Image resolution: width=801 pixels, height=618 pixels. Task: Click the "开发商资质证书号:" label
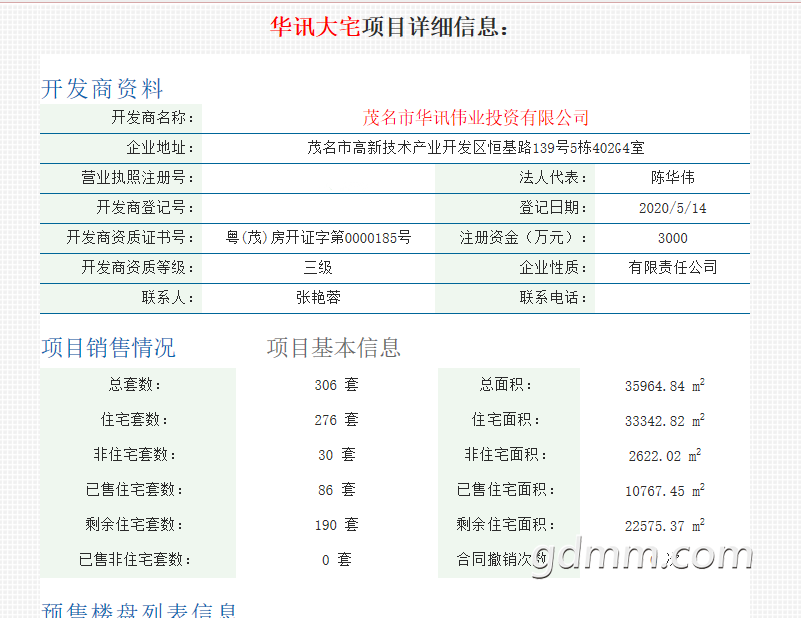(x=130, y=237)
